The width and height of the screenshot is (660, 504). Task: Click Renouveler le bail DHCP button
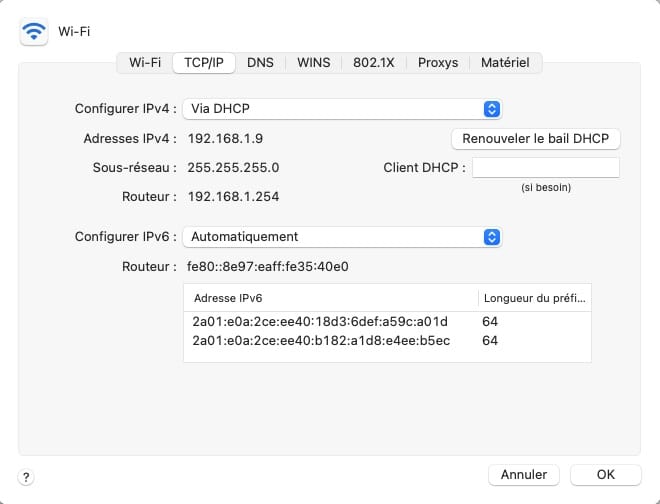[536, 138]
